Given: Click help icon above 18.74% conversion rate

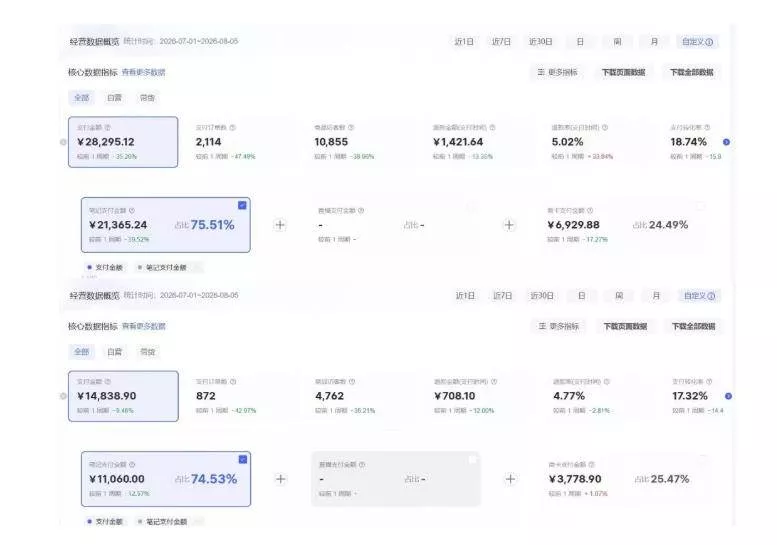Looking at the screenshot, I should 707,128.
